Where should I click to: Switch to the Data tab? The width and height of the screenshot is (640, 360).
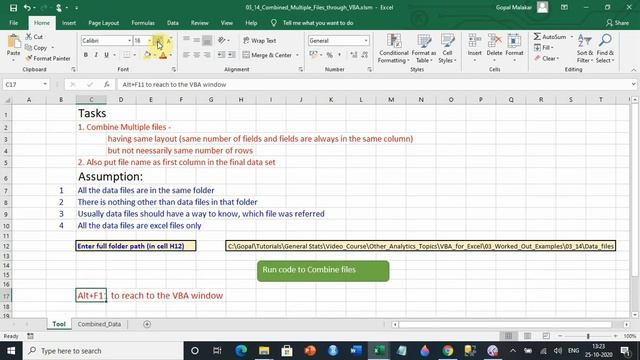pyautogui.click(x=173, y=23)
